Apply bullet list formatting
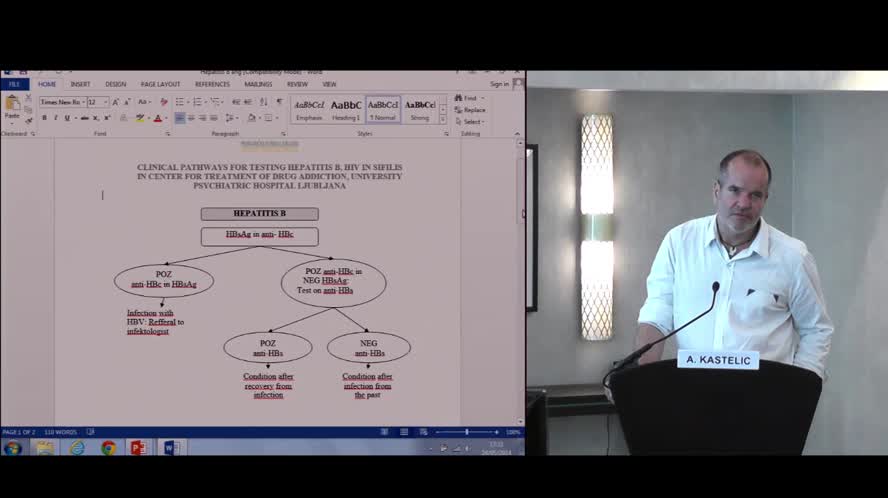 tap(180, 102)
